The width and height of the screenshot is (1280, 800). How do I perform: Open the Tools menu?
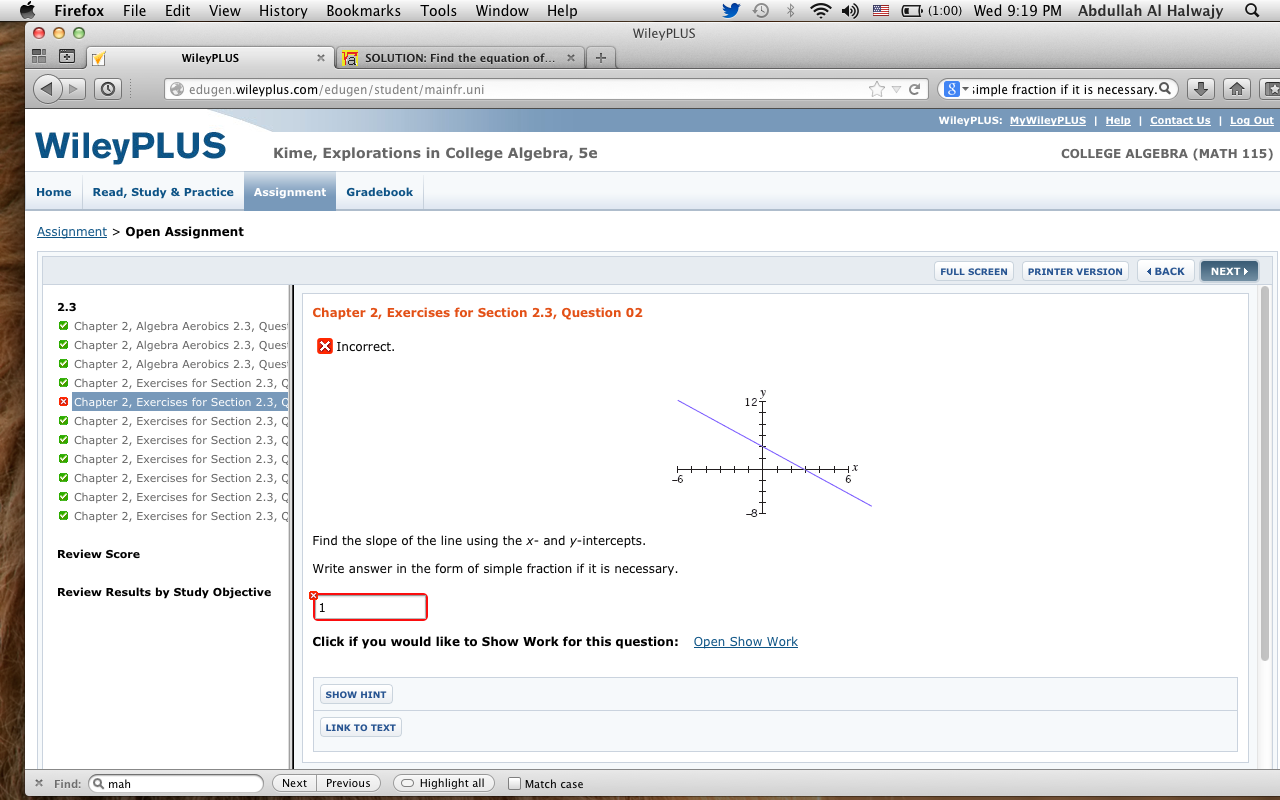438,11
